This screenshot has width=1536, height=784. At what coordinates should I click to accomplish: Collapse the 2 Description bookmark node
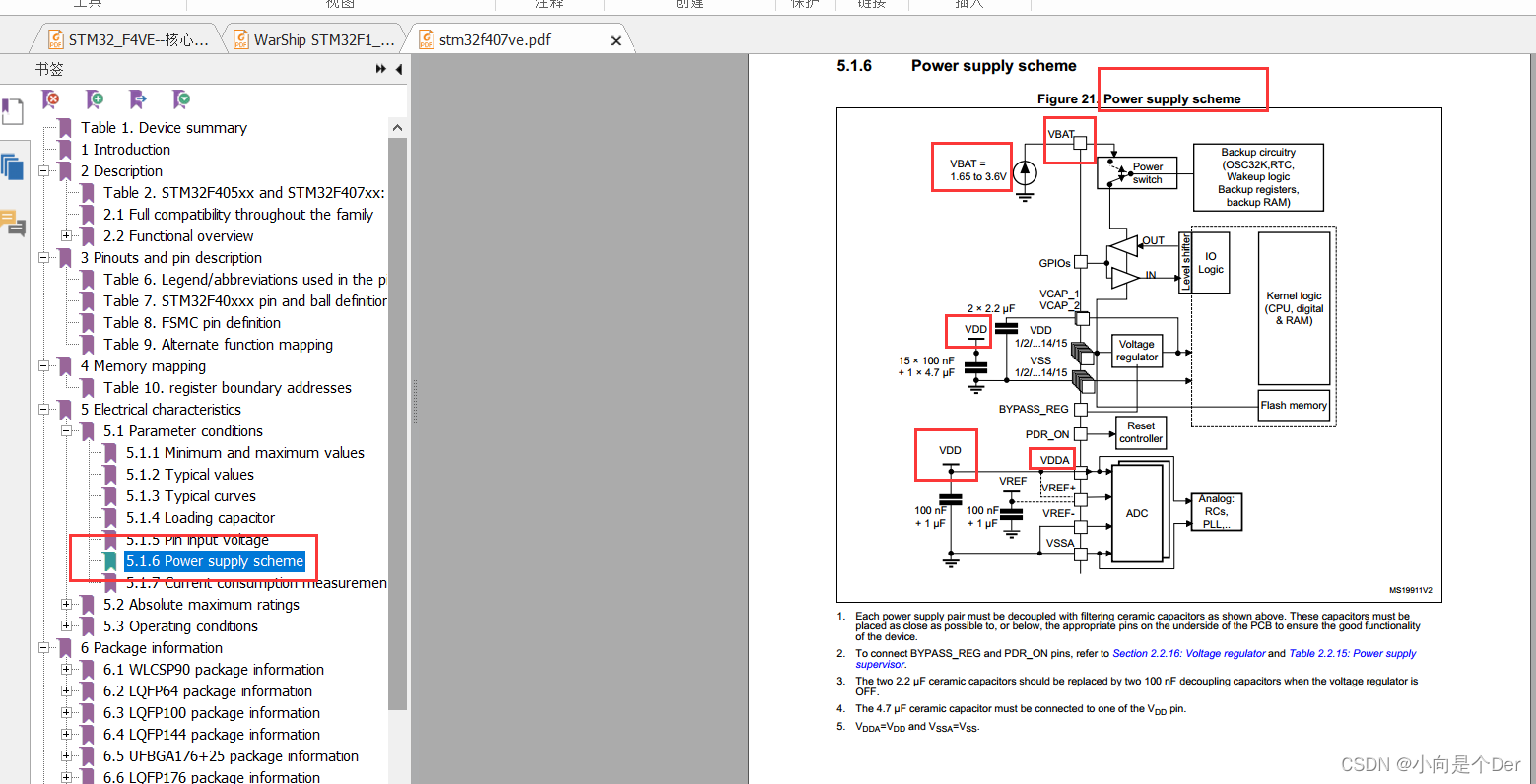click(43, 171)
